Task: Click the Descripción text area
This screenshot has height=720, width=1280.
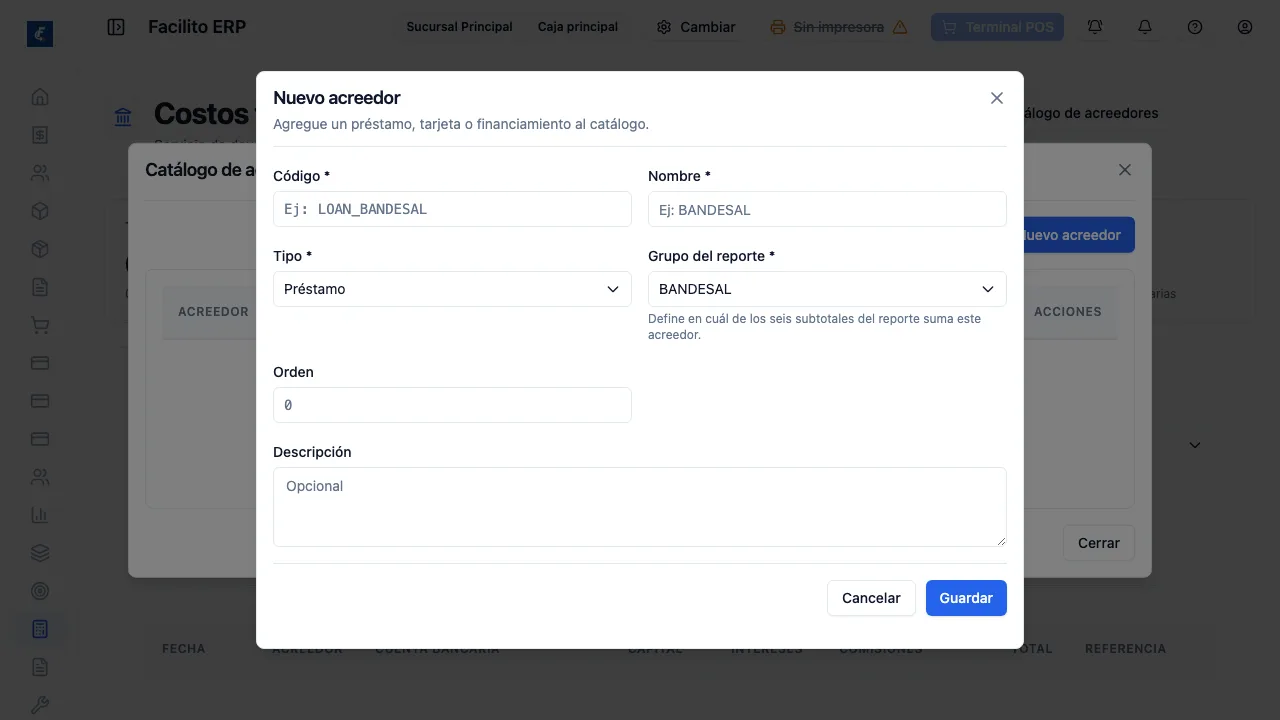Action: 640,507
